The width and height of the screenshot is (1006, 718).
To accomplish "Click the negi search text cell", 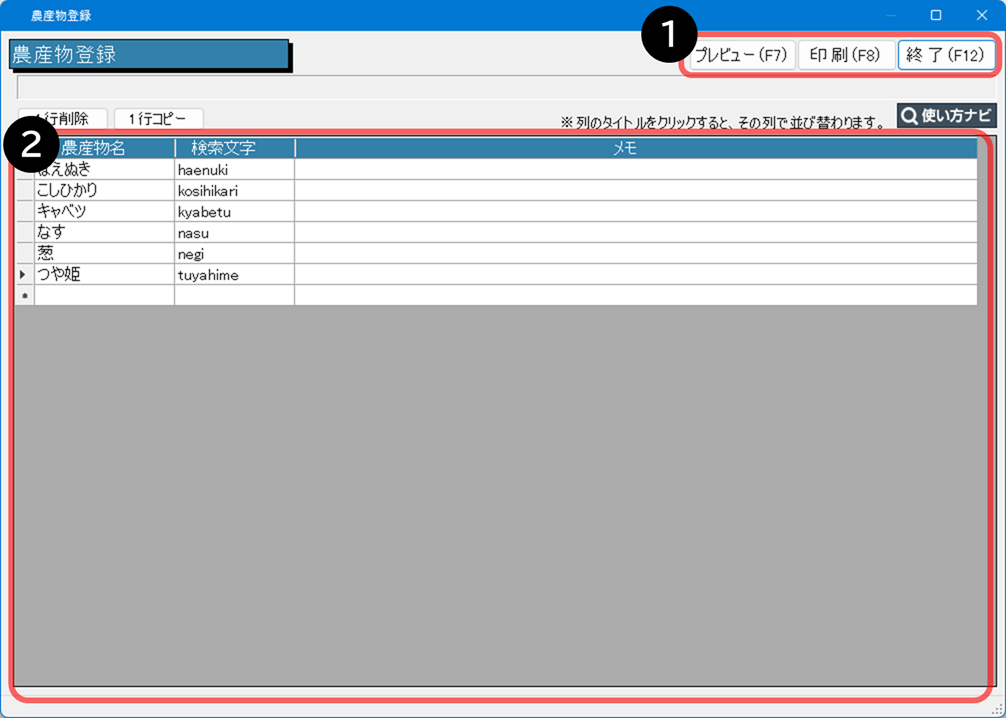I will pos(234,254).
